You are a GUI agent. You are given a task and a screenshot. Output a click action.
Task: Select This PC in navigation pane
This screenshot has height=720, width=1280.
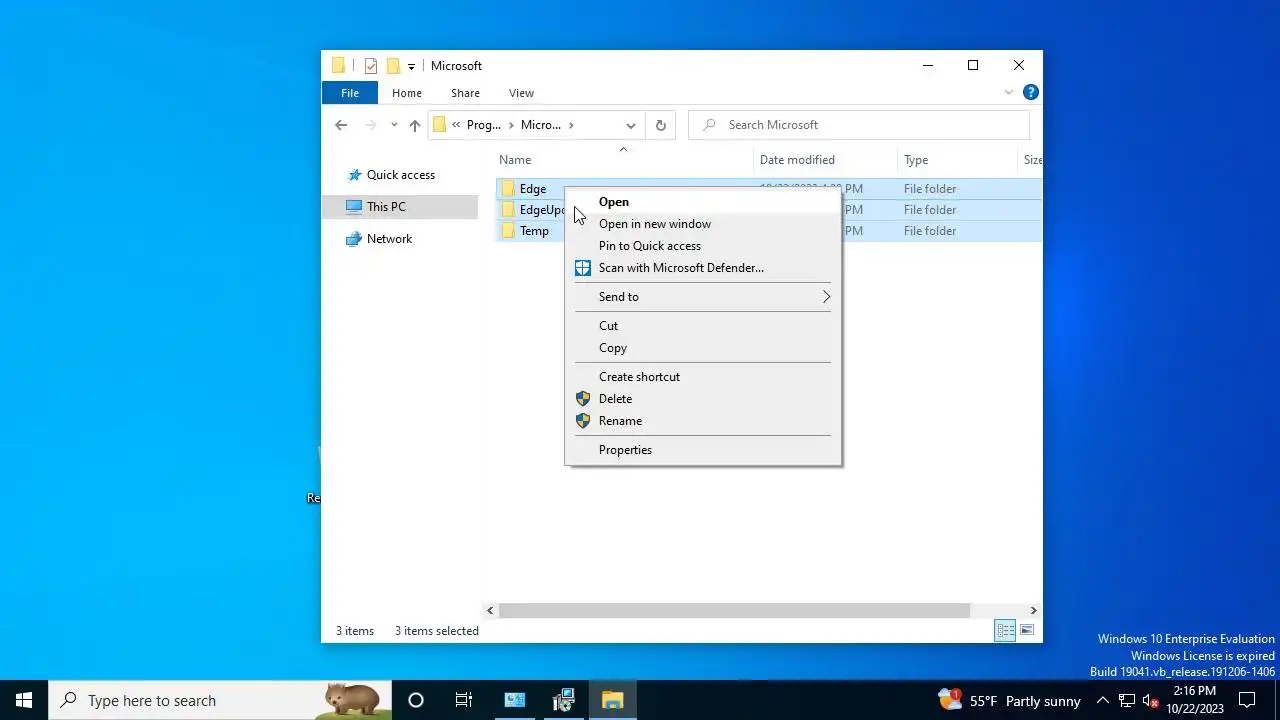(385, 207)
